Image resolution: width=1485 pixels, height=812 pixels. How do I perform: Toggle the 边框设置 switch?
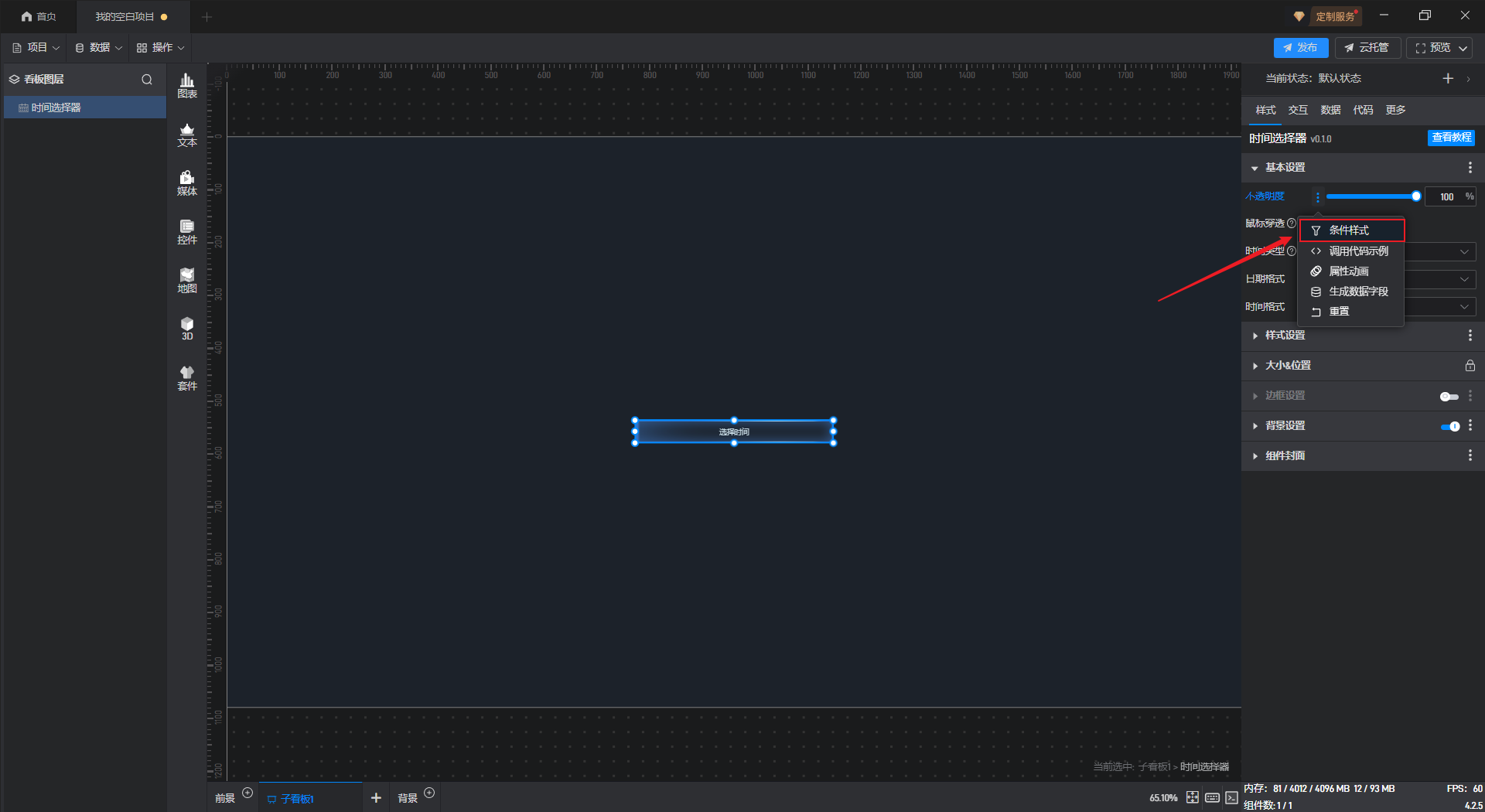[x=1449, y=396]
